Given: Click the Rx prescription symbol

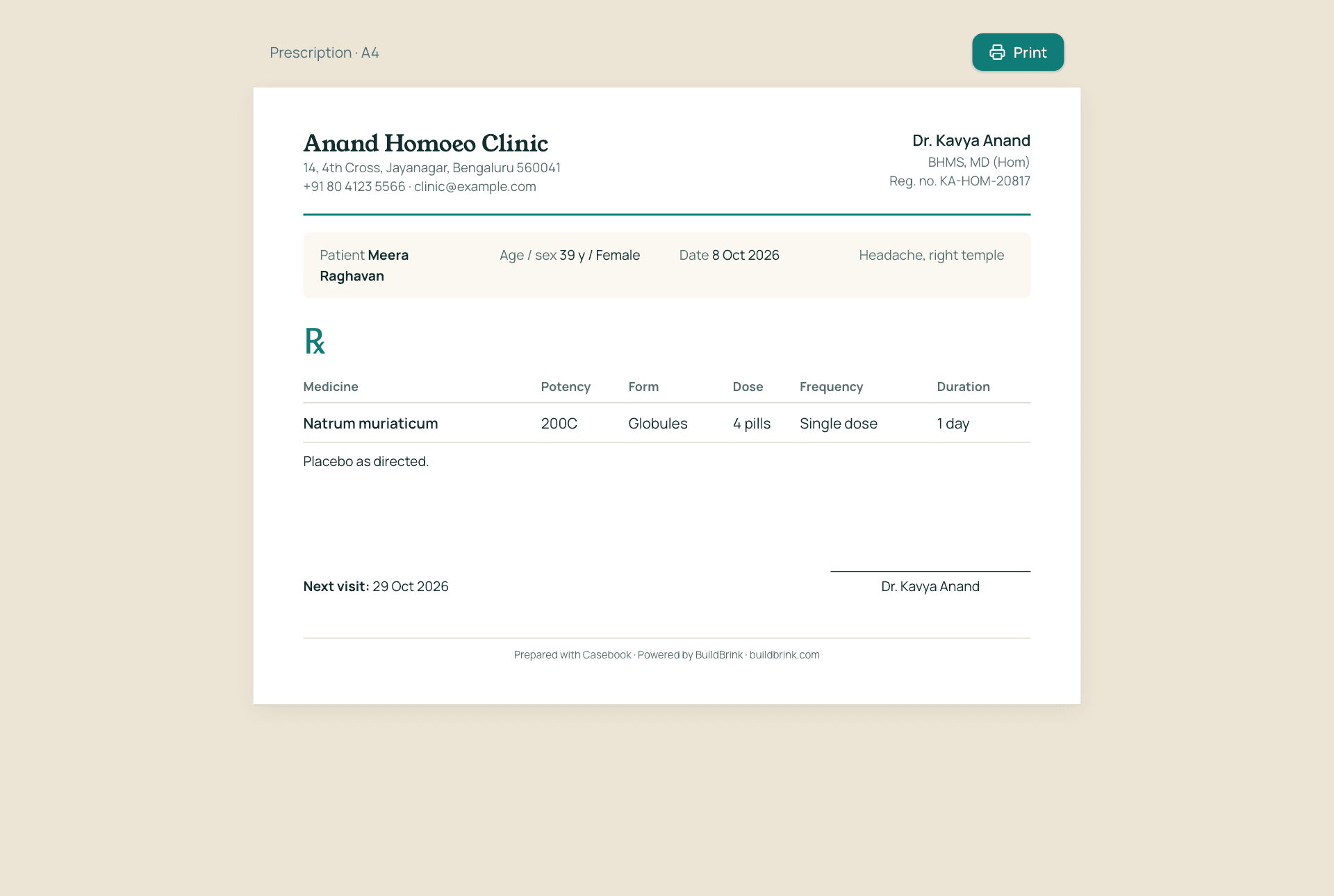Looking at the screenshot, I should tap(315, 341).
